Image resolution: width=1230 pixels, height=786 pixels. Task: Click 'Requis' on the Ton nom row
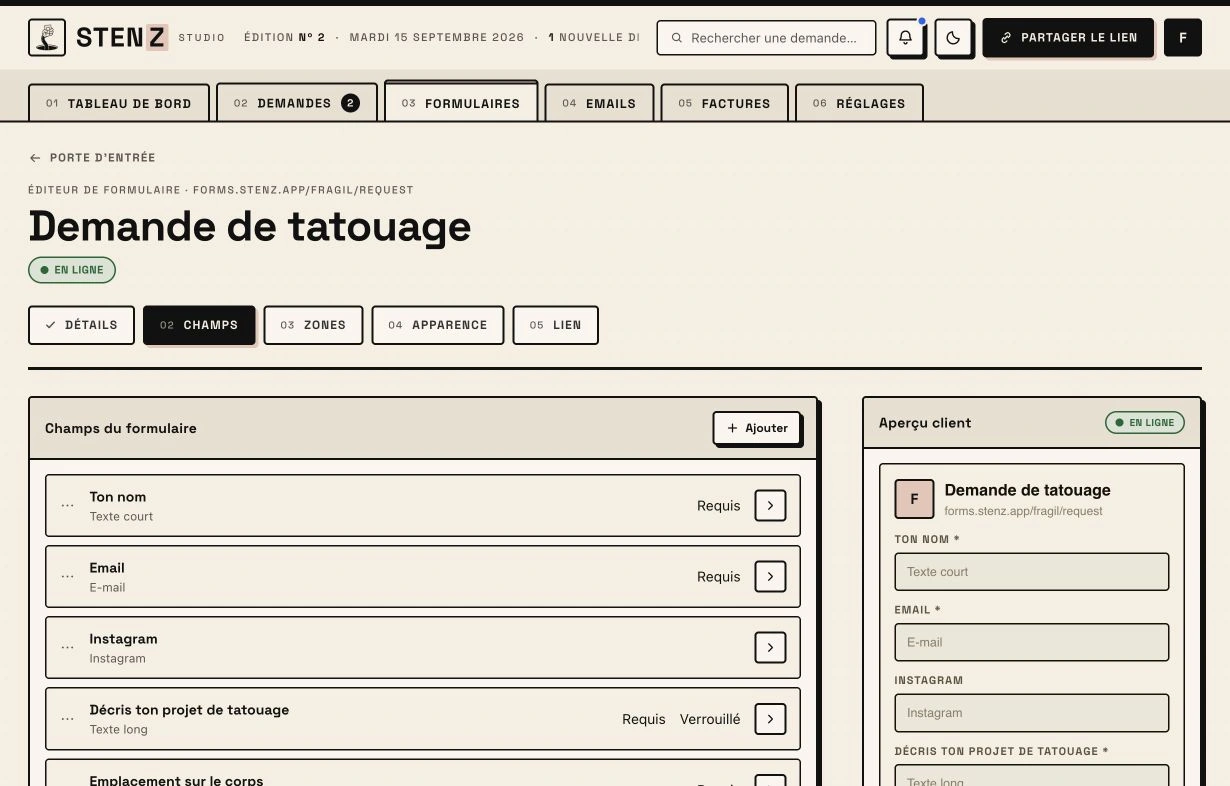tap(719, 506)
